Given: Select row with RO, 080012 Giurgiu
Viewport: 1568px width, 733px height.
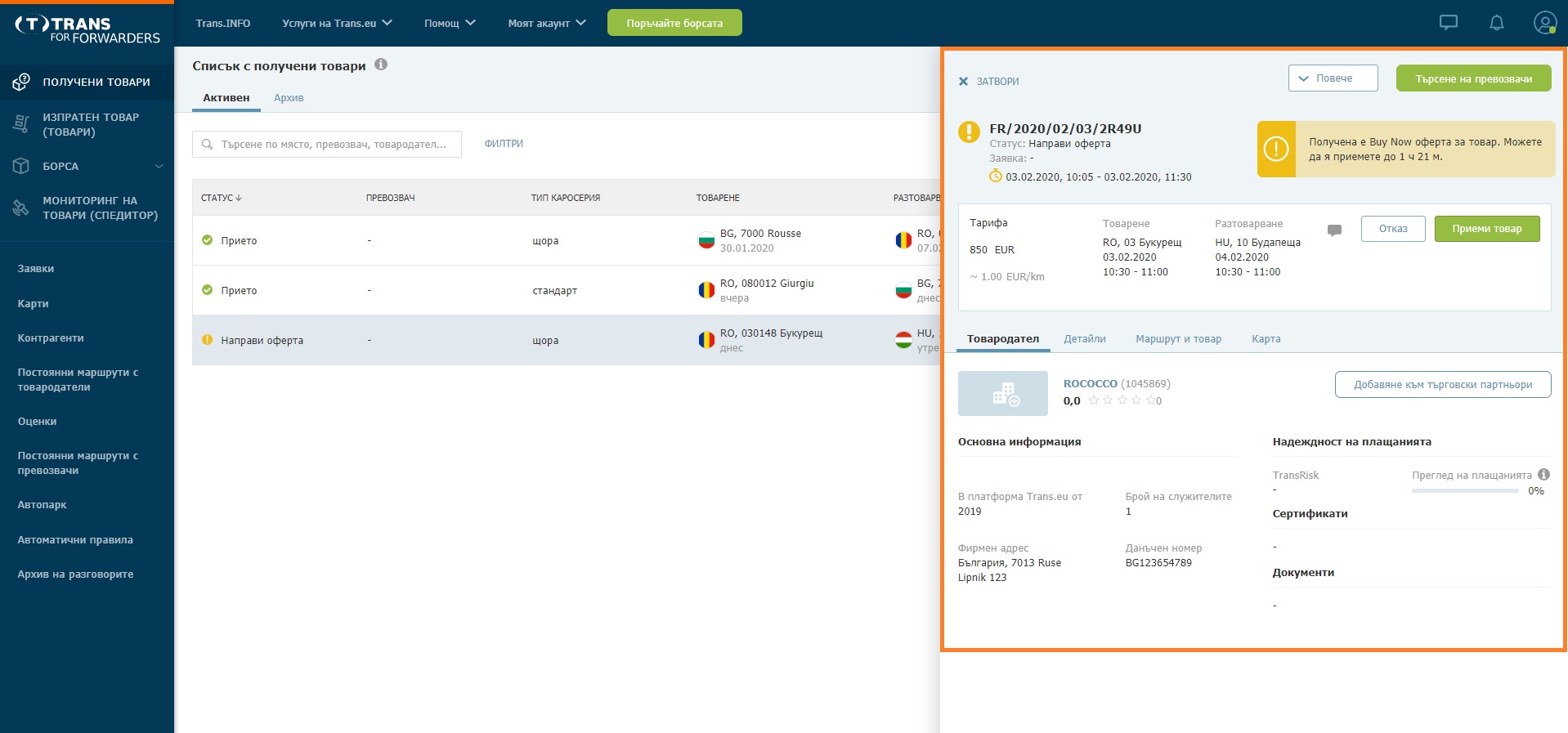Looking at the screenshot, I should (x=566, y=290).
